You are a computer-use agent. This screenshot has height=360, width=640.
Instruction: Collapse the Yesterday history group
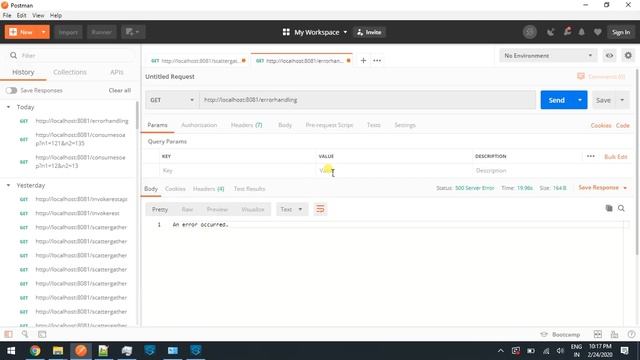pyautogui.click(x=8, y=185)
